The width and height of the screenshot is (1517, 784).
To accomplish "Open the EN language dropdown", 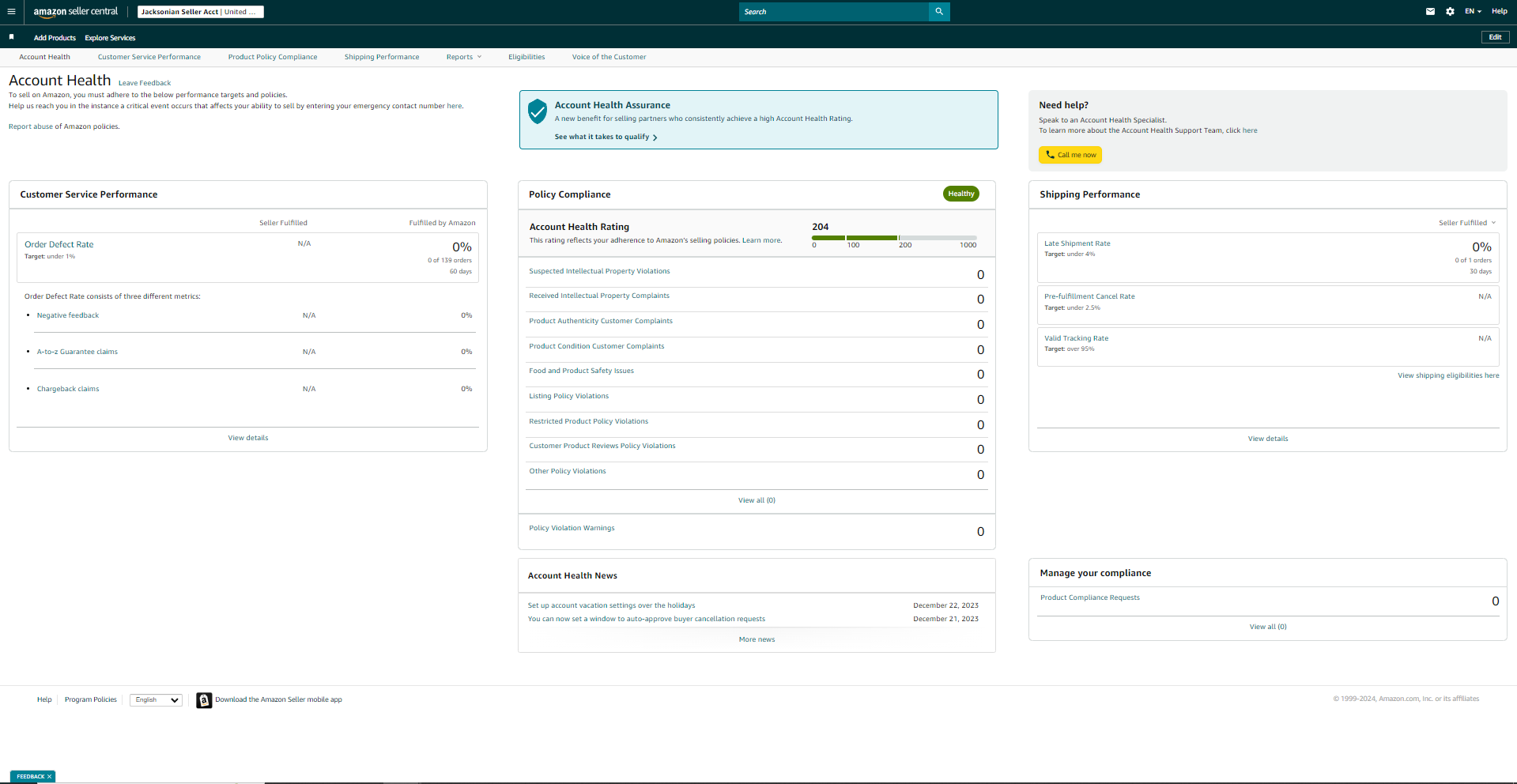I will (x=1473, y=12).
